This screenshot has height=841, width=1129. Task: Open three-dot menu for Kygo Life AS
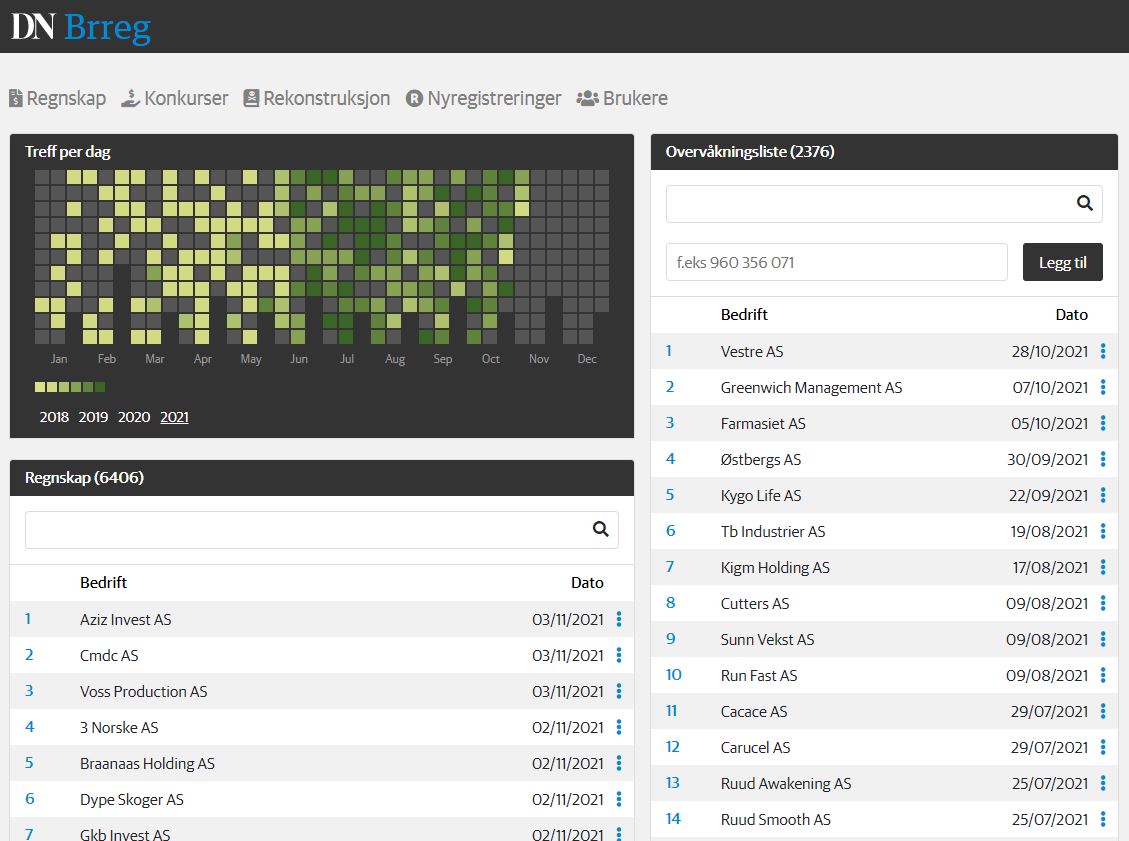pos(1103,495)
